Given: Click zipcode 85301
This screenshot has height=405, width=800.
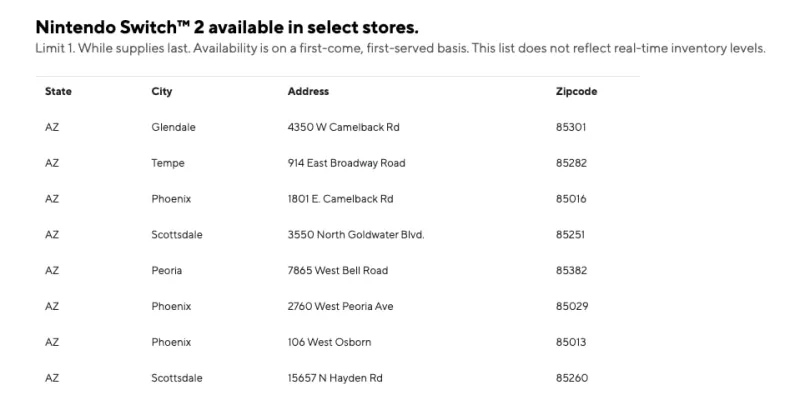Looking at the screenshot, I should [x=570, y=127].
